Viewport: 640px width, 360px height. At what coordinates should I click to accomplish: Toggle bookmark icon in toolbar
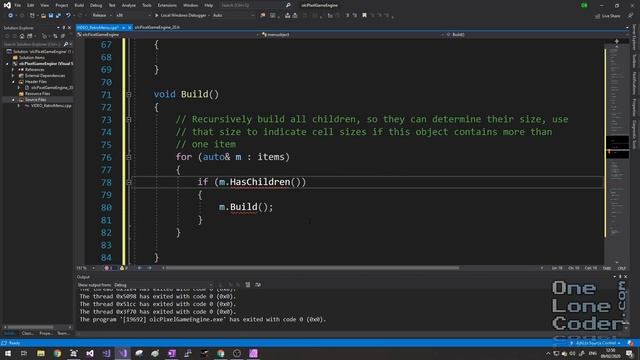(364, 16)
